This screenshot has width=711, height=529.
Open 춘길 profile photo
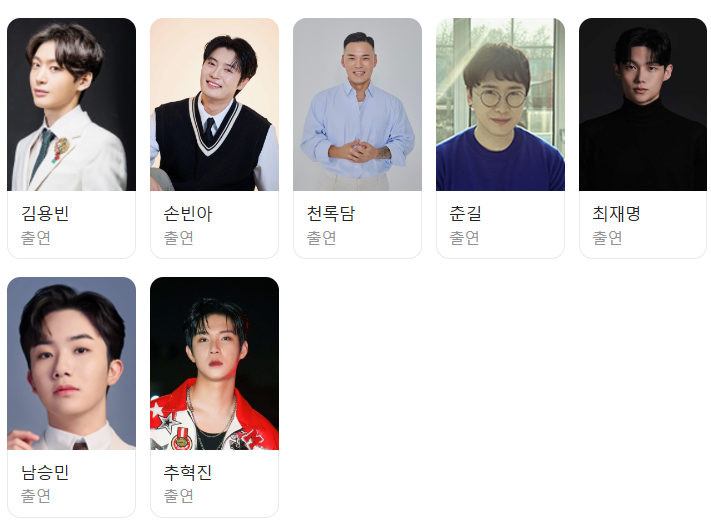500,104
